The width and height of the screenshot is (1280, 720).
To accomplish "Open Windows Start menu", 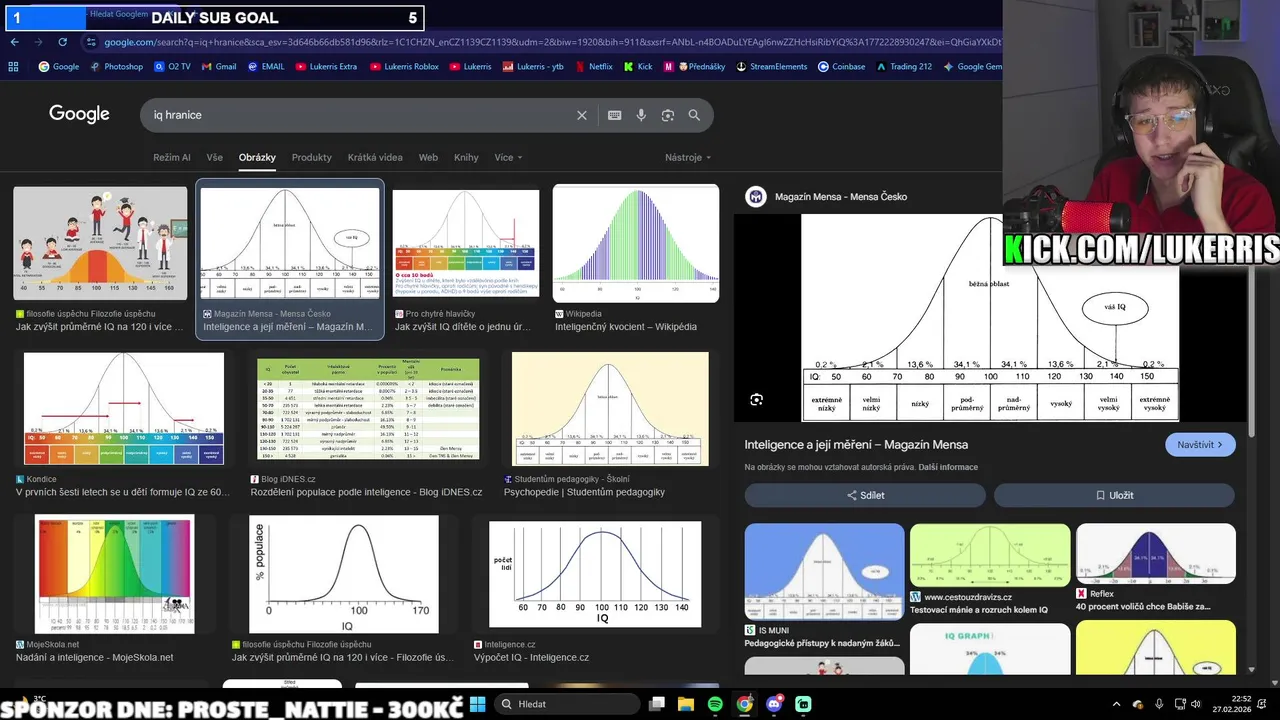I will (477, 704).
